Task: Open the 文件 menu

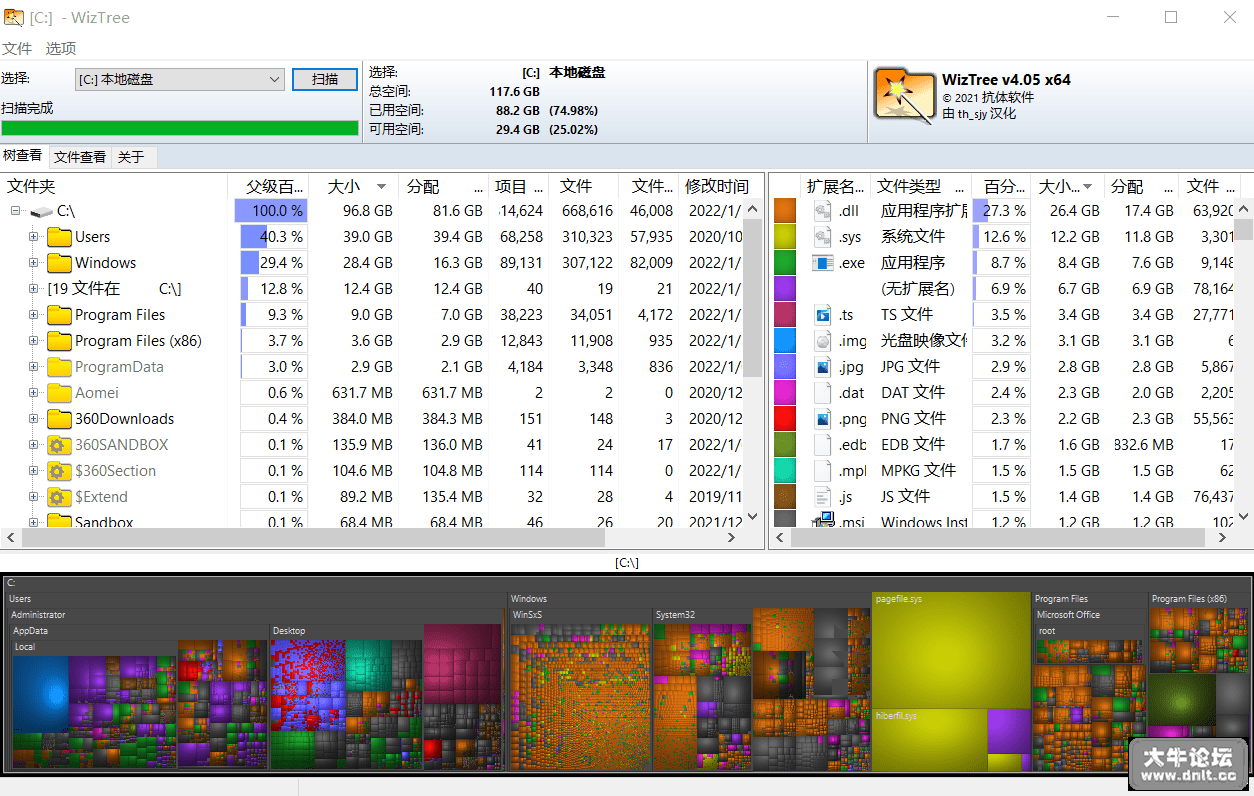Action: click(17, 48)
